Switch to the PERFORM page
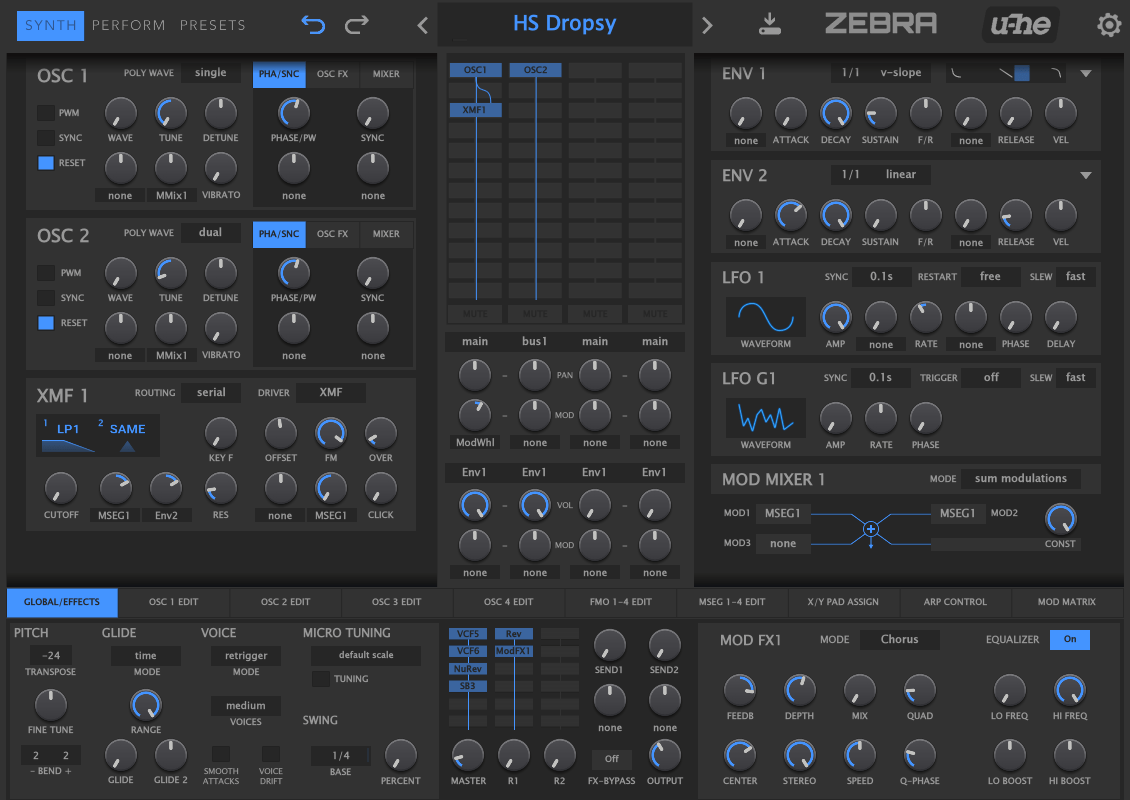The height and width of the screenshot is (800, 1130). coord(128,25)
